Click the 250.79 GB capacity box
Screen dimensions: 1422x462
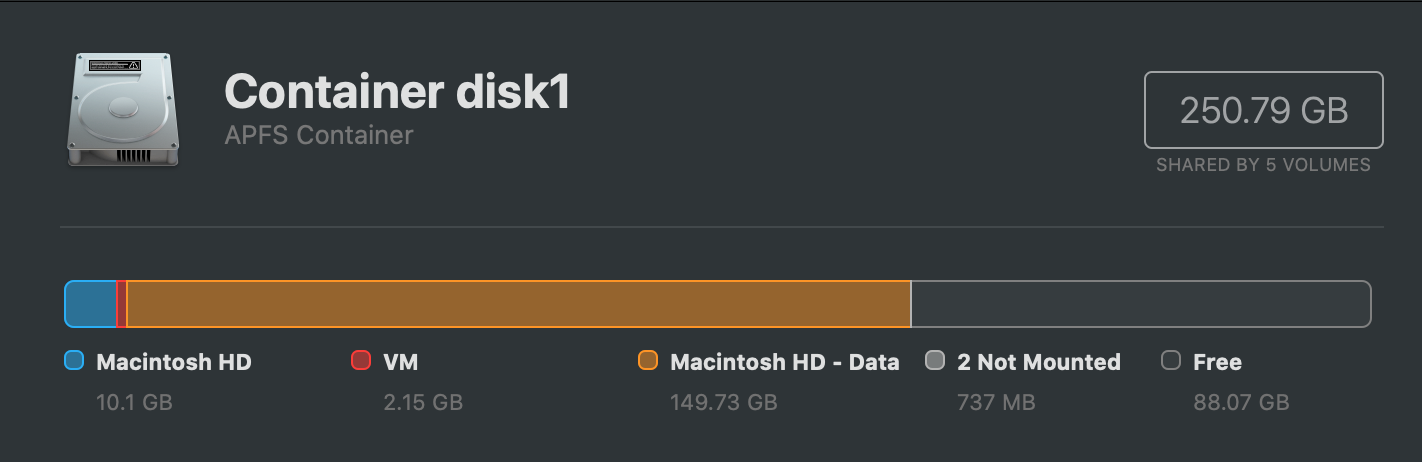(x=1264, y=110)
